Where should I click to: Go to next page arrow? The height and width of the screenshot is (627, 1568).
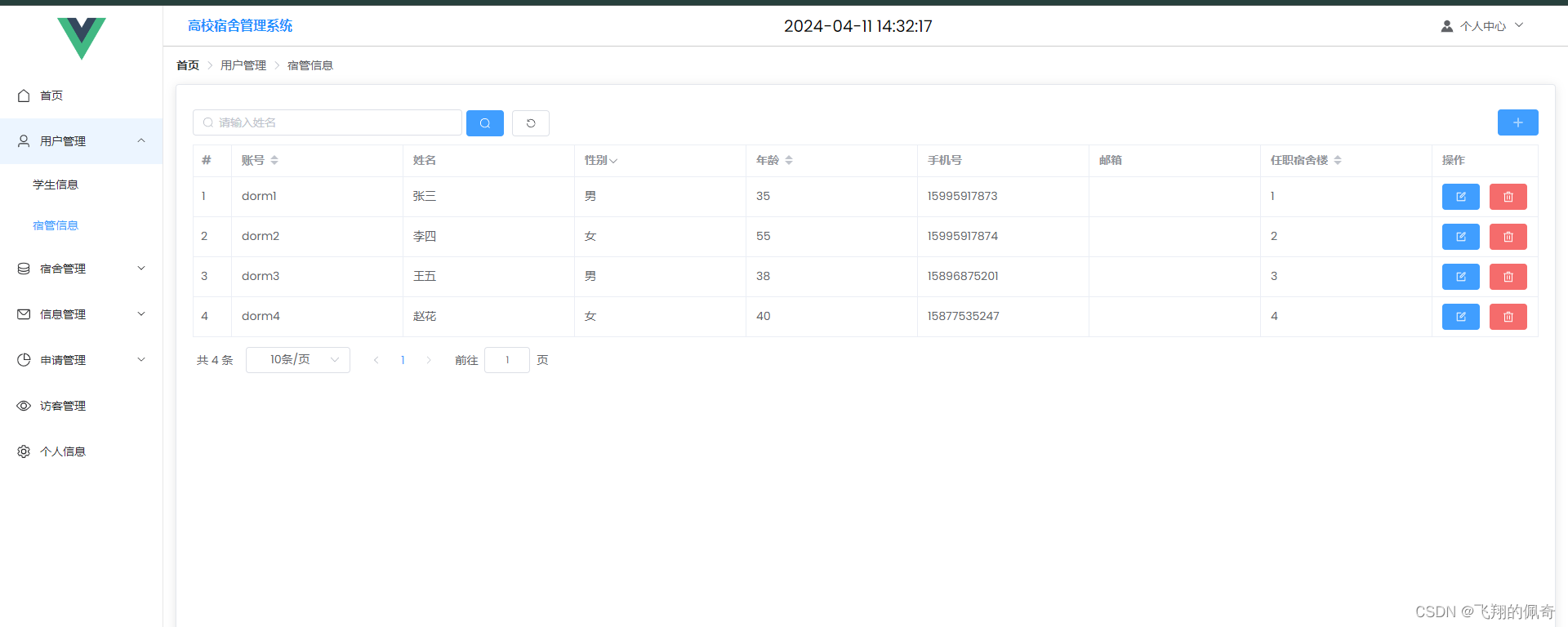pyautogui.click(x=429, y=360)
